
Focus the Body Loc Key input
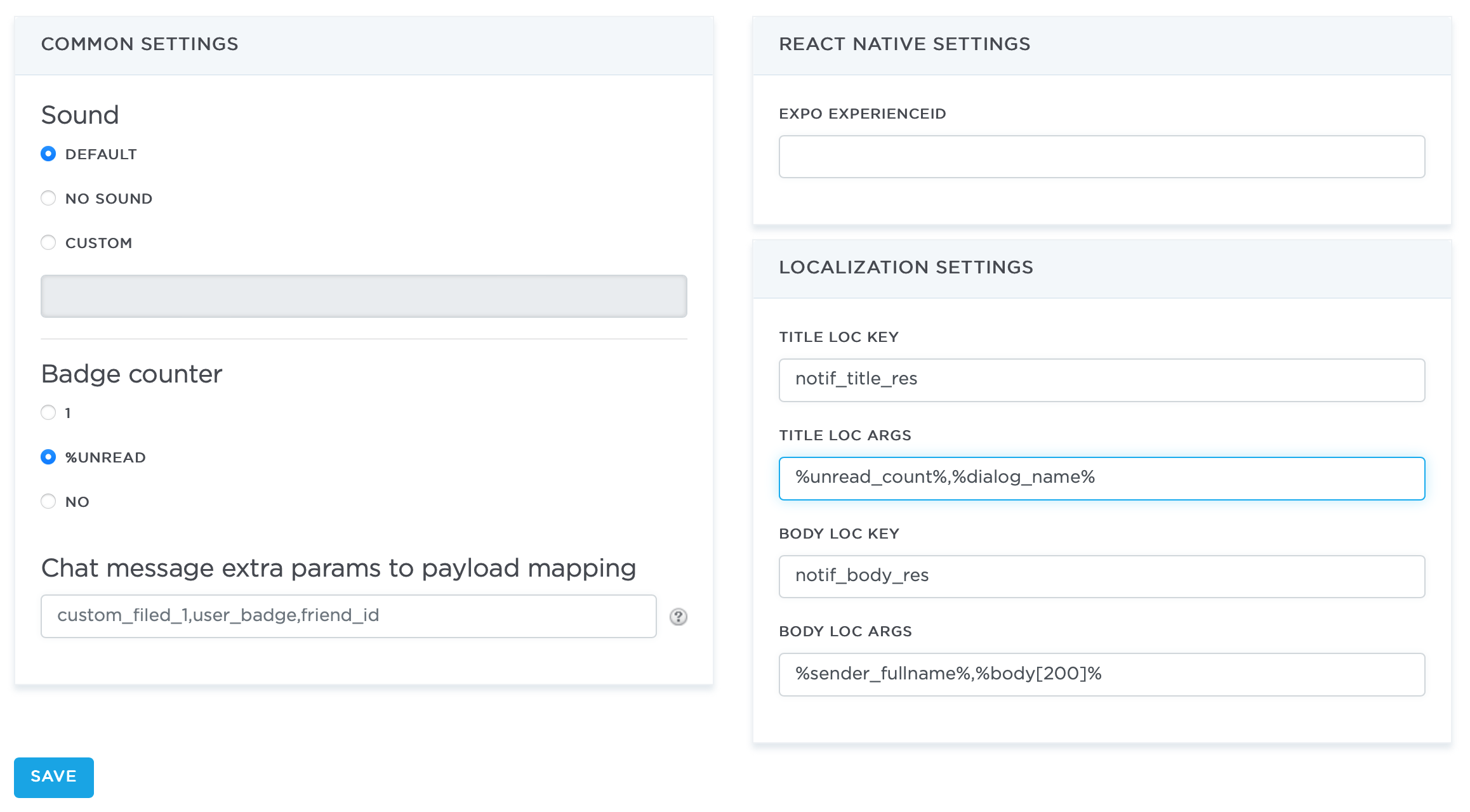click(1102, 577)
